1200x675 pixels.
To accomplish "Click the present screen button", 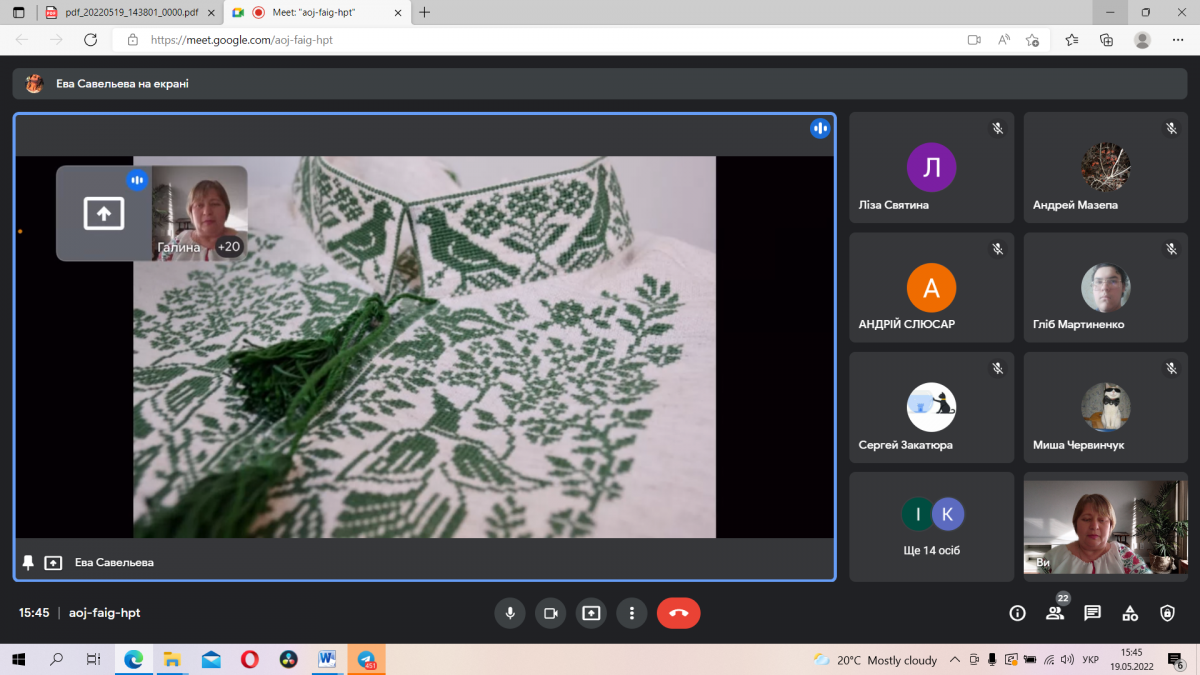I will (591, 613).
